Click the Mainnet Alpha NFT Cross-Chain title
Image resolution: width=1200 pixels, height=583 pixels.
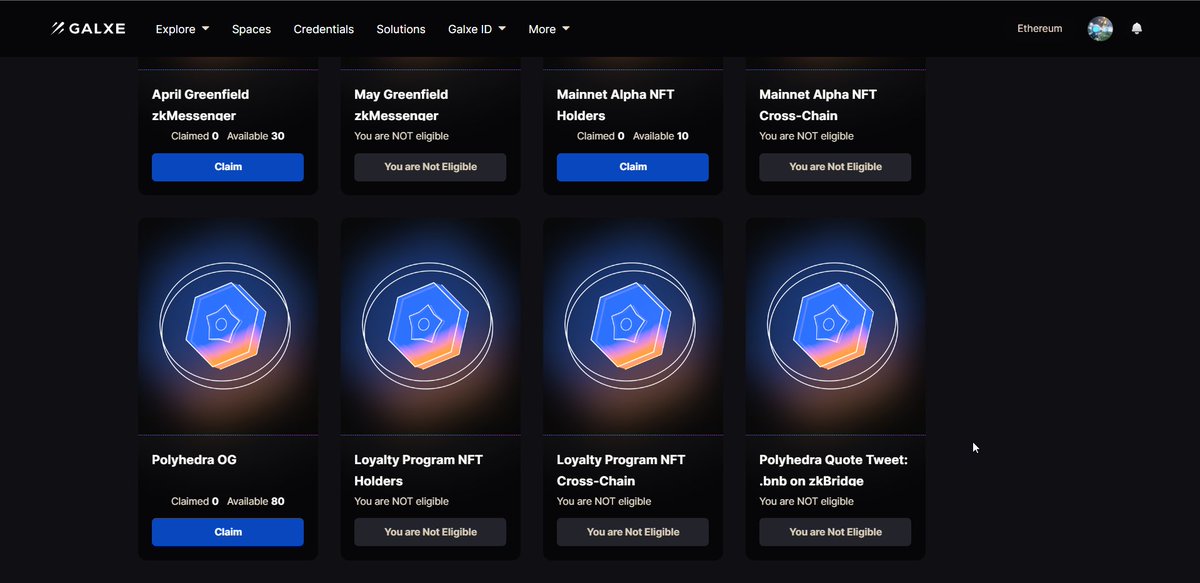coord(816,104)
